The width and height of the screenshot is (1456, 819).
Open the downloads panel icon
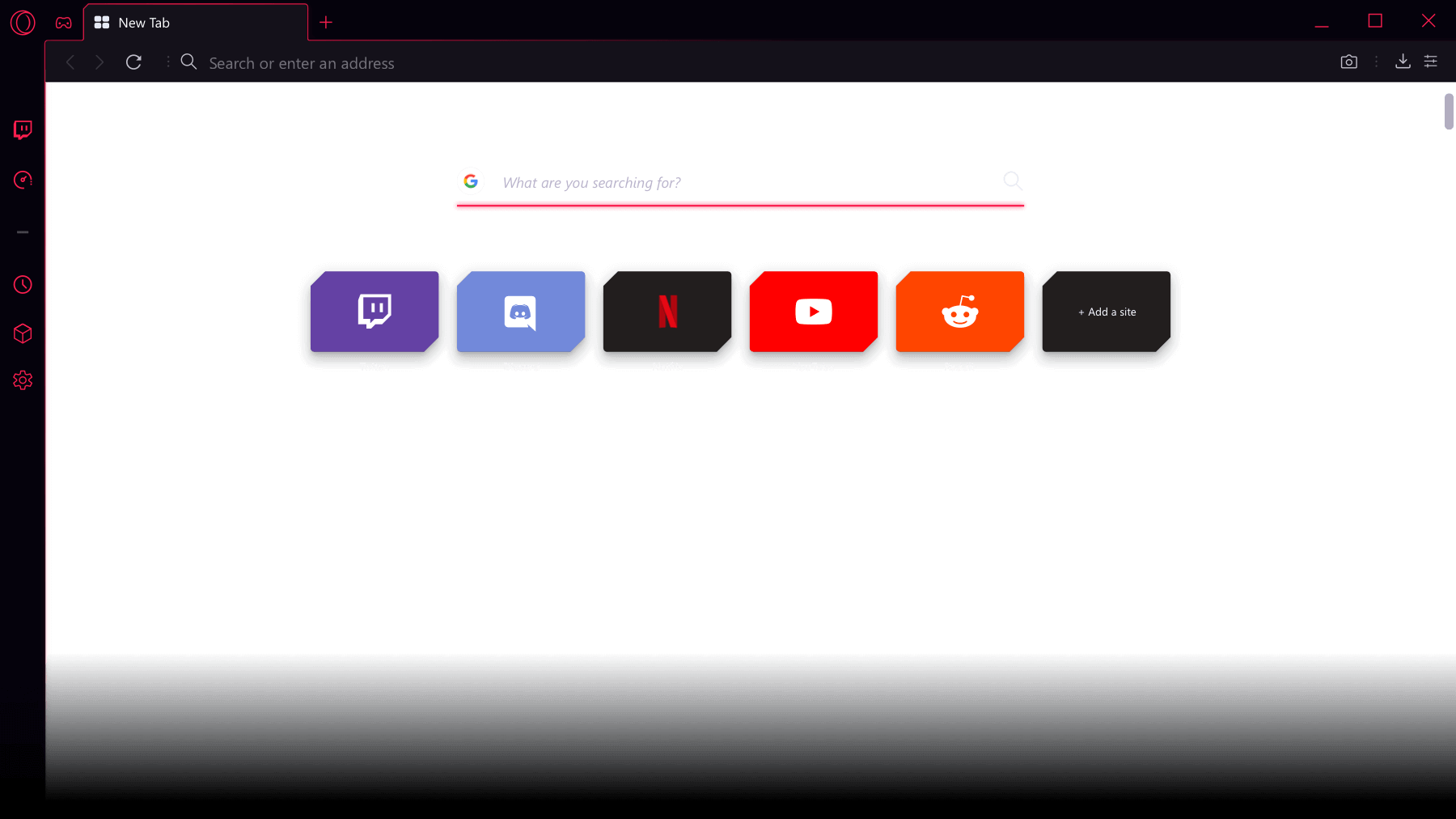click(1403, 62)
